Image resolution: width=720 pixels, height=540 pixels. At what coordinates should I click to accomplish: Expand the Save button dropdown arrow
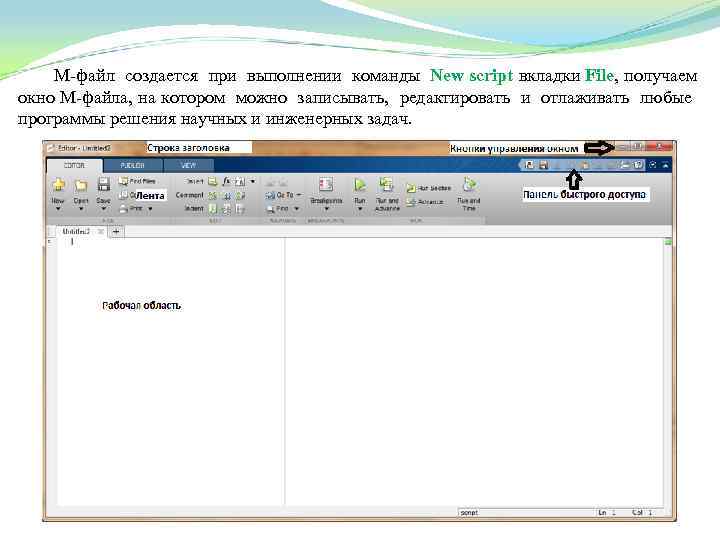coord(103,209)
